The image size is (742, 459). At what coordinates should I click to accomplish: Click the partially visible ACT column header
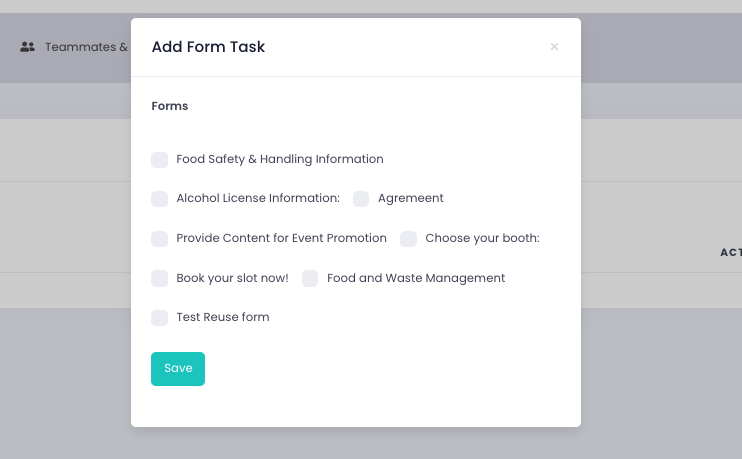pos(730,253)
